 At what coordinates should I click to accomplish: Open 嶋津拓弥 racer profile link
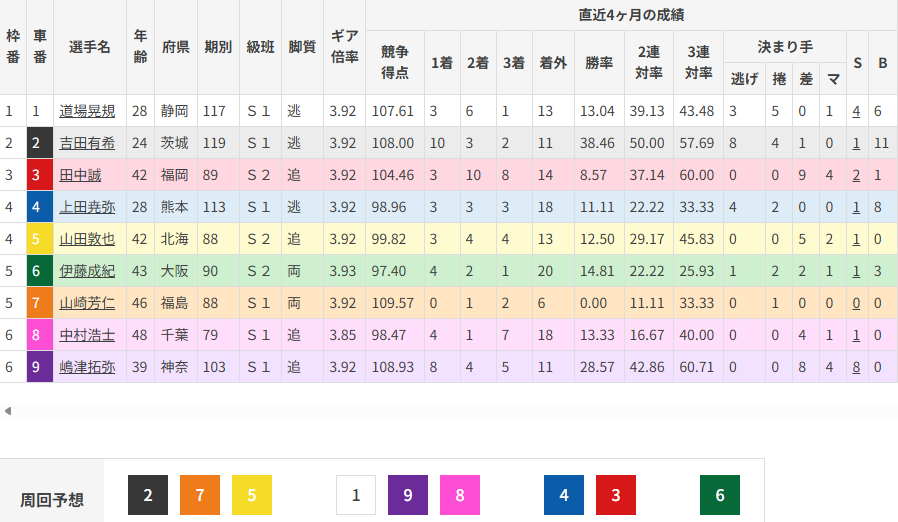point(87,367)
